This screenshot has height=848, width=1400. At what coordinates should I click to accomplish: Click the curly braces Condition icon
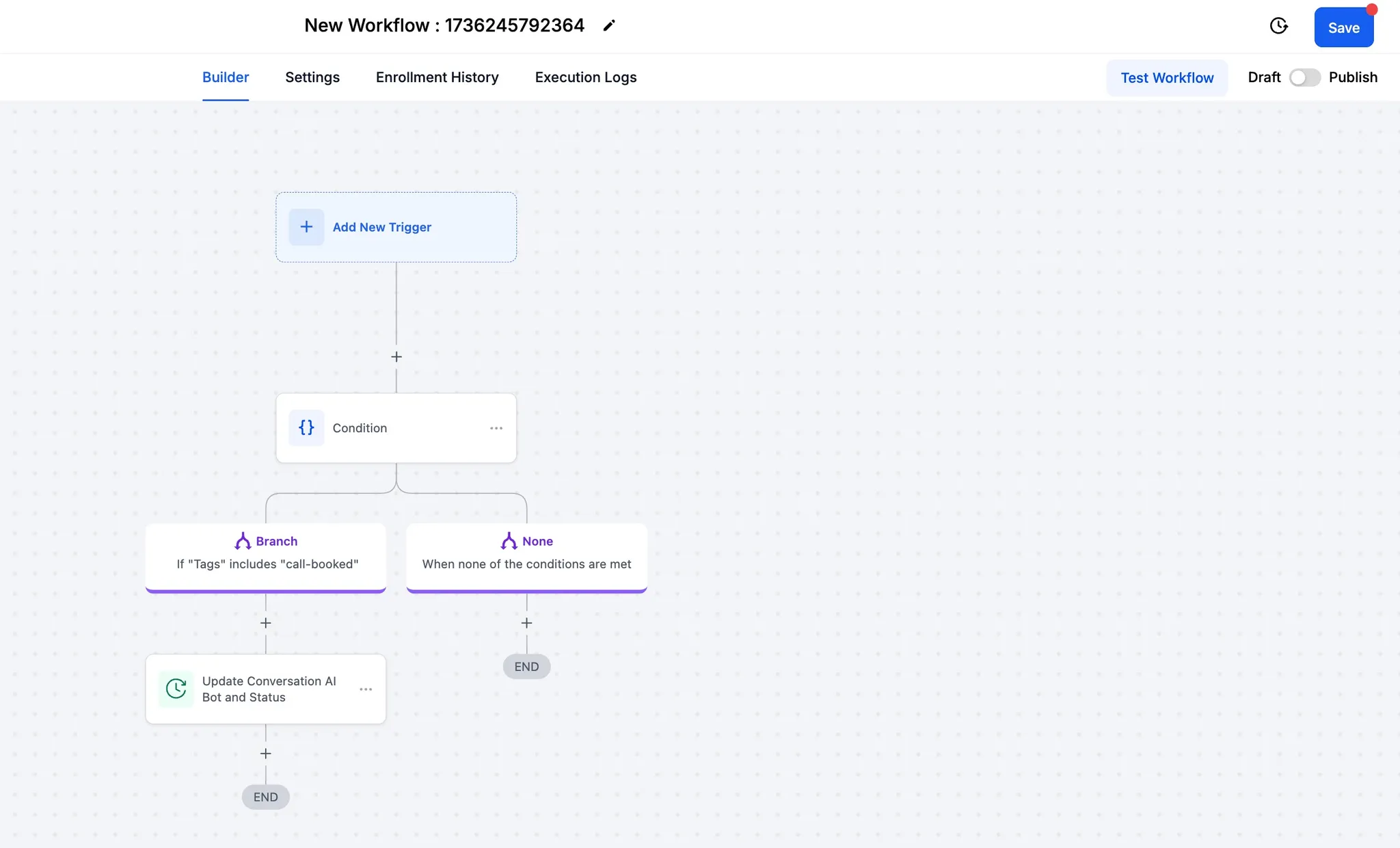coord(306,427)
